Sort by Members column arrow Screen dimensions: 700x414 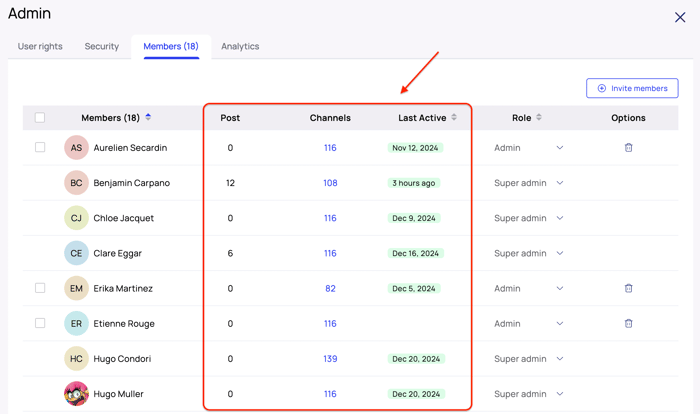coord(148,117)
